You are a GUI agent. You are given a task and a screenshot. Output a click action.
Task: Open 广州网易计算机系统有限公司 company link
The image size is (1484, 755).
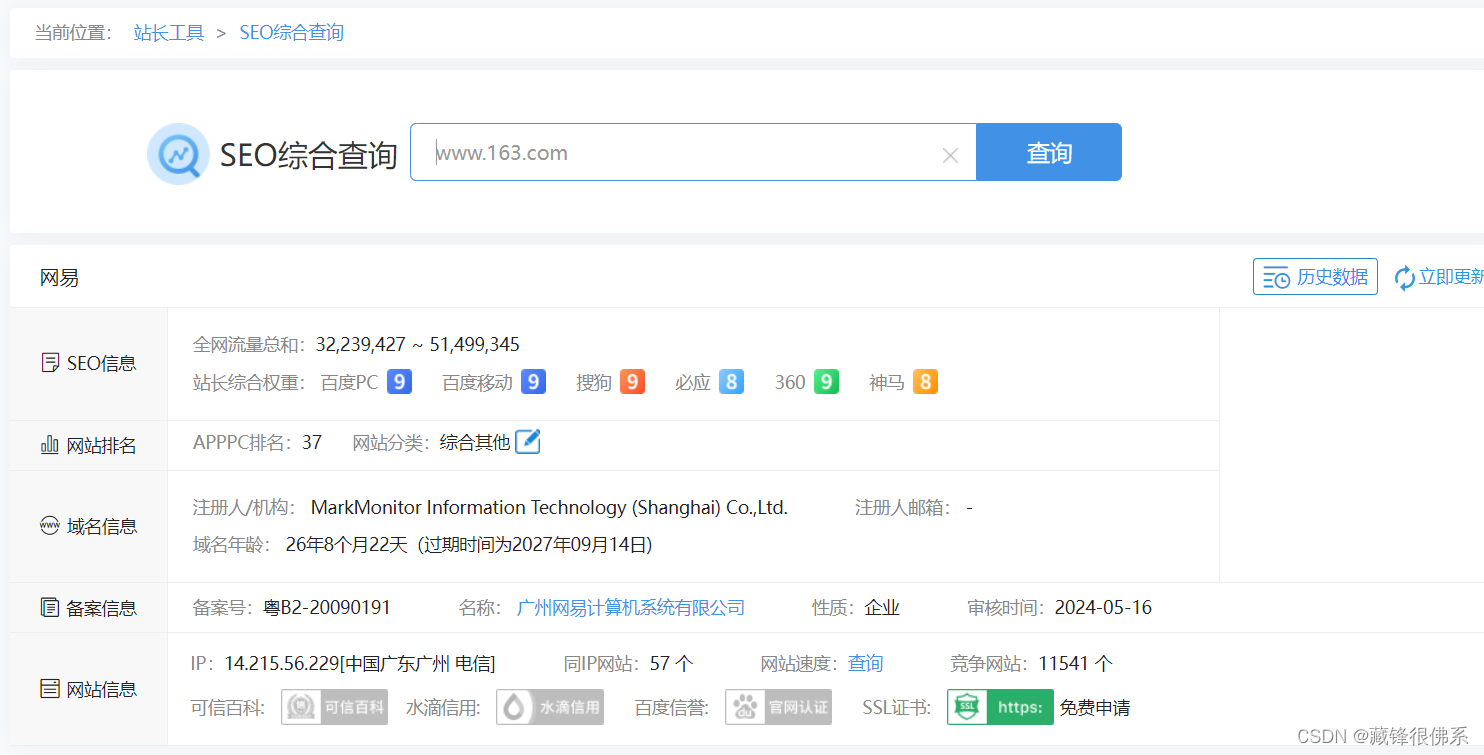point(631,607)
